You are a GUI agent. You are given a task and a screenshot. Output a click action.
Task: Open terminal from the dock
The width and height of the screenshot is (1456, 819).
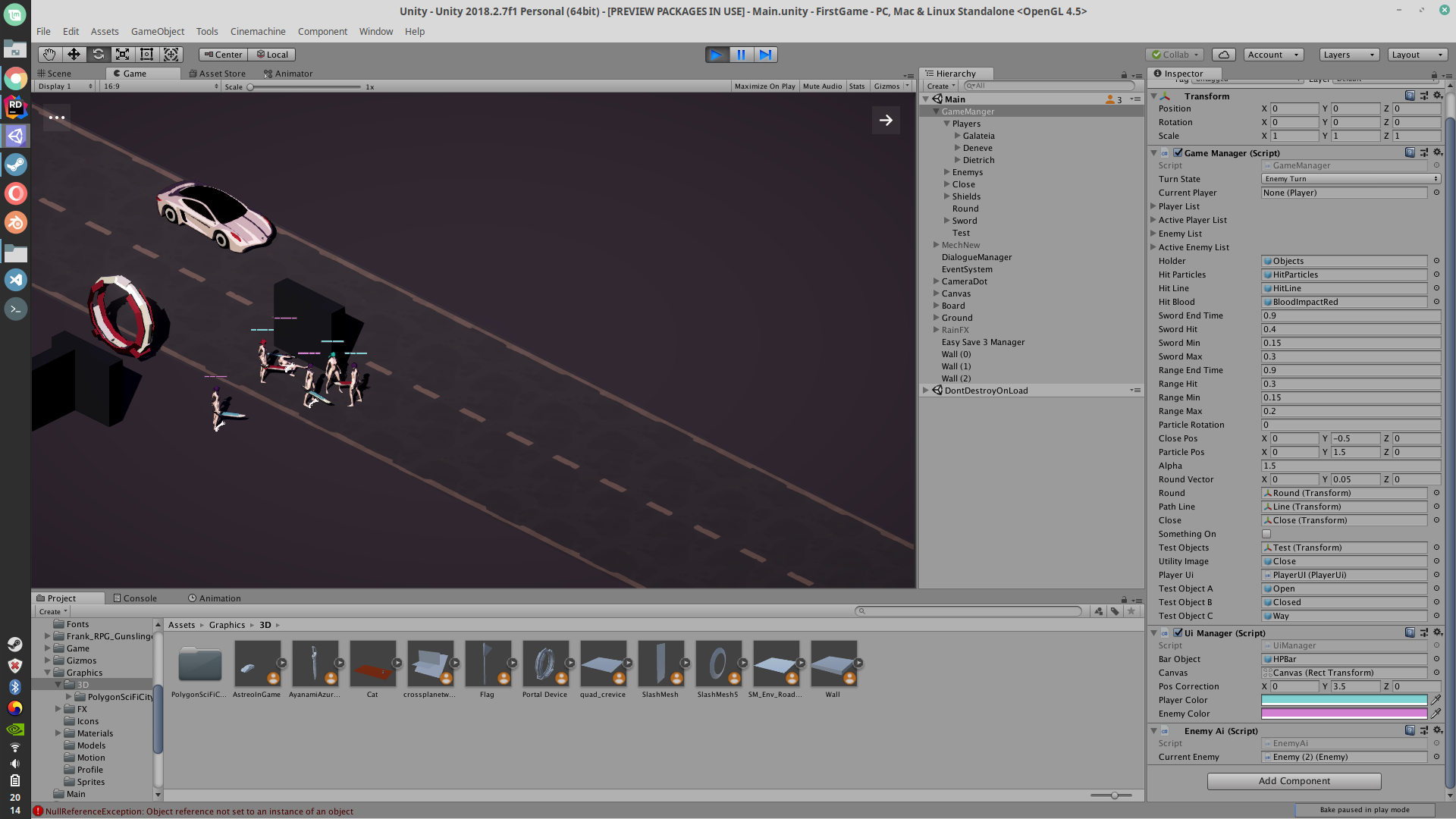[15, 309]
